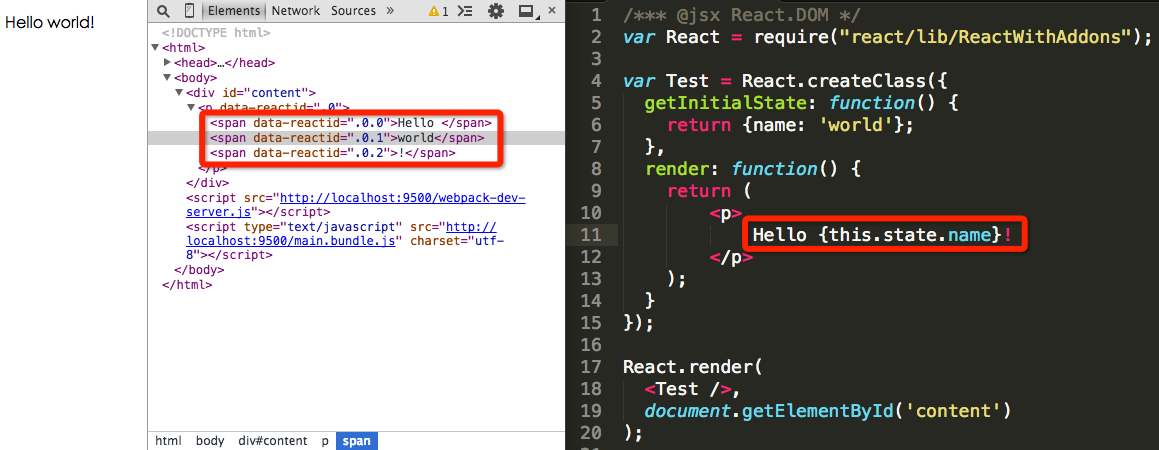Click the require("react/lib/ReactWithAddons") line in editor
Viewport: 1159px width, 450px height.
coord(888,36)
